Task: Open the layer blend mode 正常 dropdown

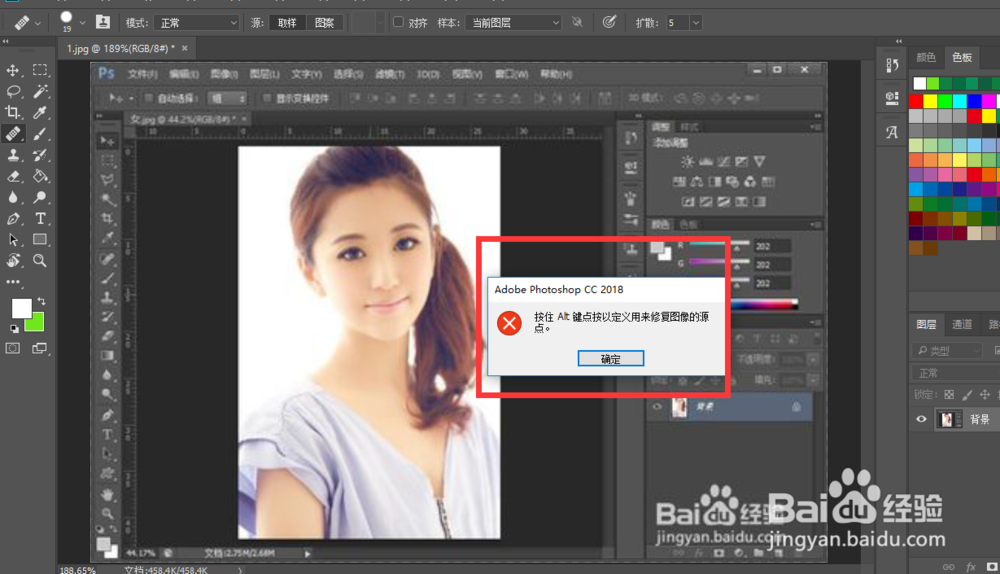Action: 955,373
